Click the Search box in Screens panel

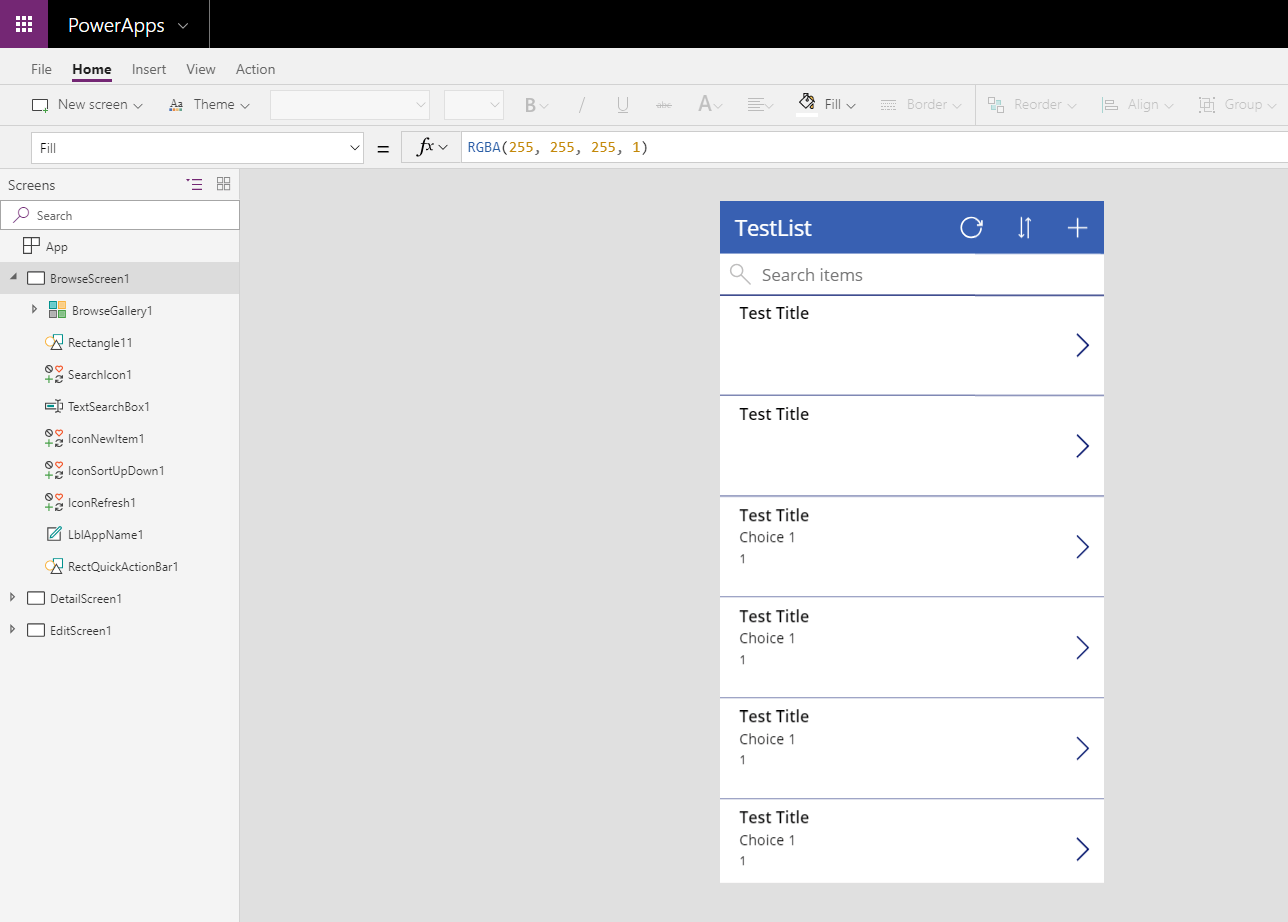(x=120, y=215)
